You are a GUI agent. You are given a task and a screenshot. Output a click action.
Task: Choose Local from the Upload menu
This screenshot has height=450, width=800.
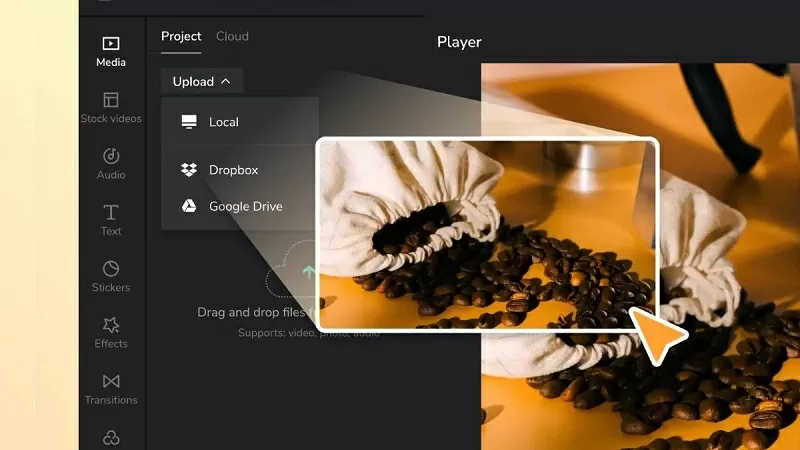(224, 122)
